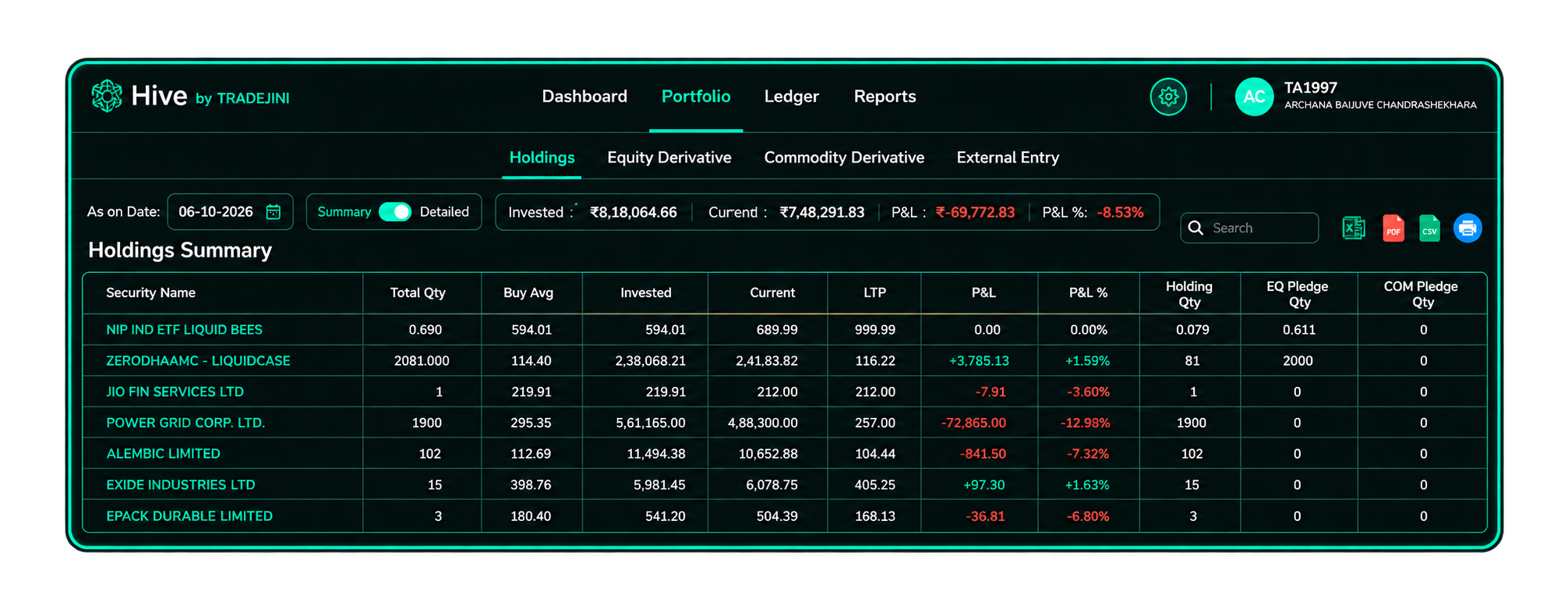Select the Portfolio menu
The width and height of the screenshot is (1568, 609).
696,97
